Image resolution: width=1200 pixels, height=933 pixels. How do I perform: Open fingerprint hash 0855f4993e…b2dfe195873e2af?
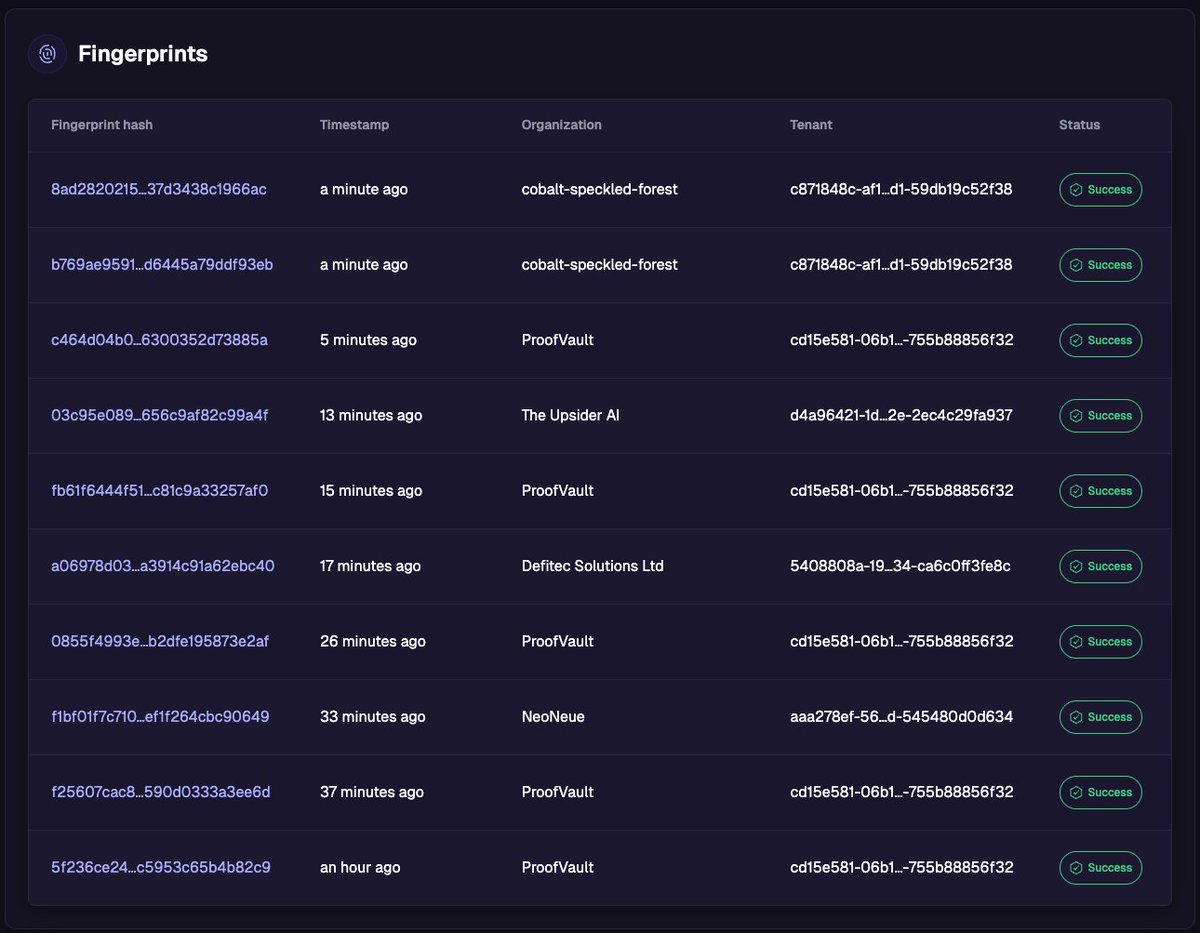coord(160,641)
